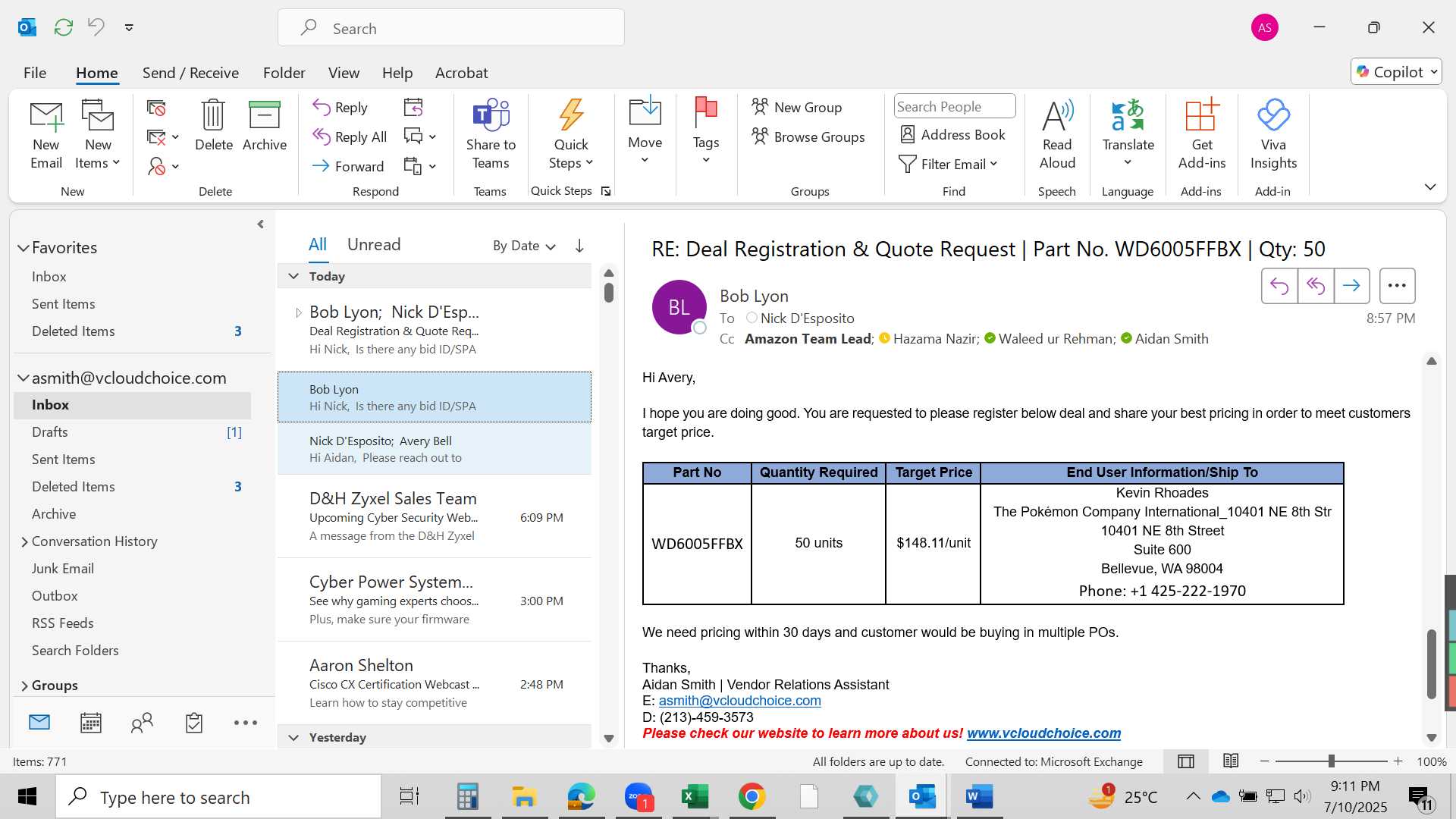Click Browse Groups
The width and height of the screenshot is (1456, 819).
808,137
